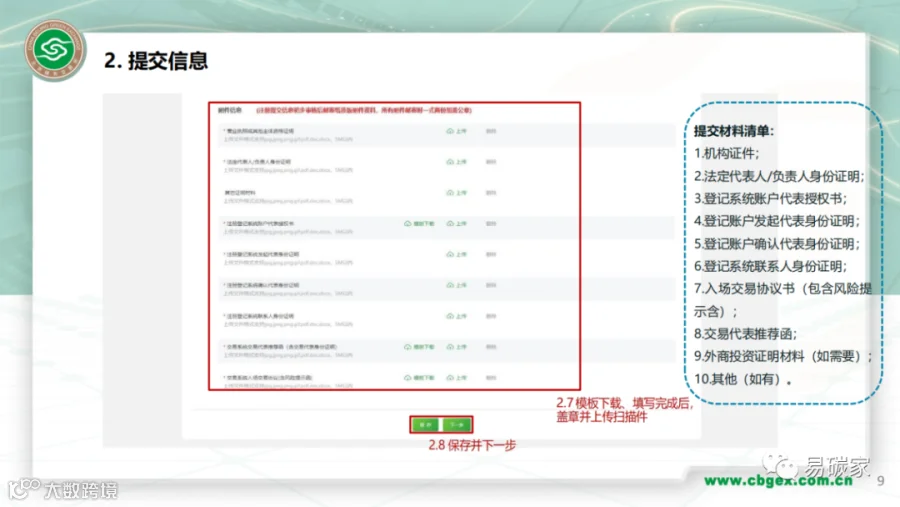Click the 其他证明材料 row label in the form
This screenshot has width=900, height=507.
pos(240,193)
